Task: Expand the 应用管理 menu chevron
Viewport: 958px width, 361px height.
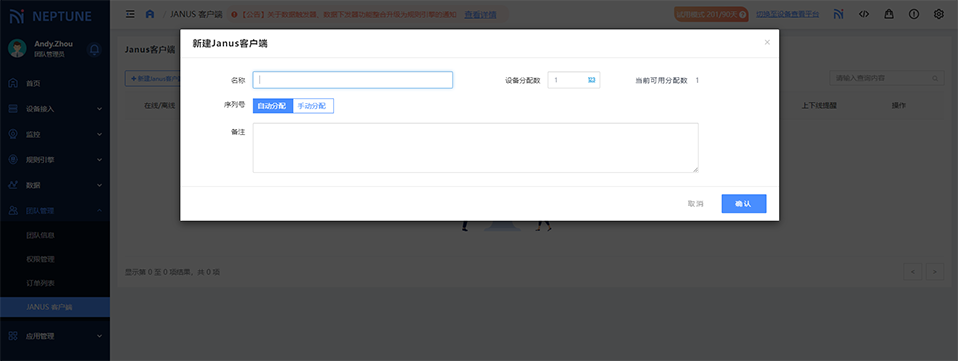Action: [x=100, y=336]
